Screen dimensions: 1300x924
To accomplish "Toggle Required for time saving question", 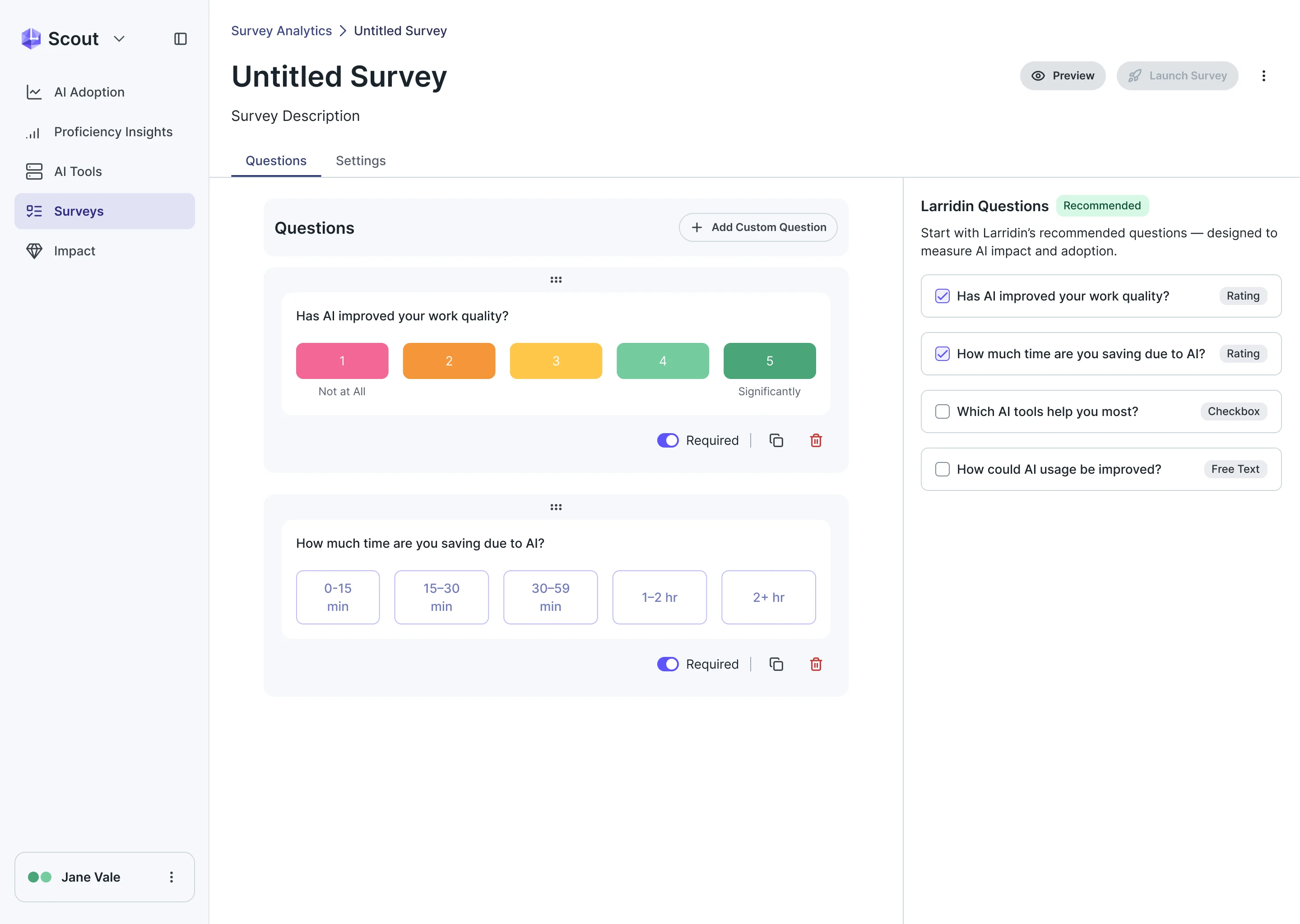I will [x=668, y=664].
